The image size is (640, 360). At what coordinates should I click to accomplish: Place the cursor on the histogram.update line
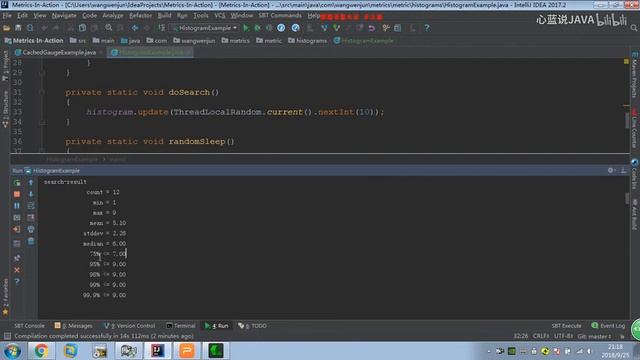pos(235,112)
